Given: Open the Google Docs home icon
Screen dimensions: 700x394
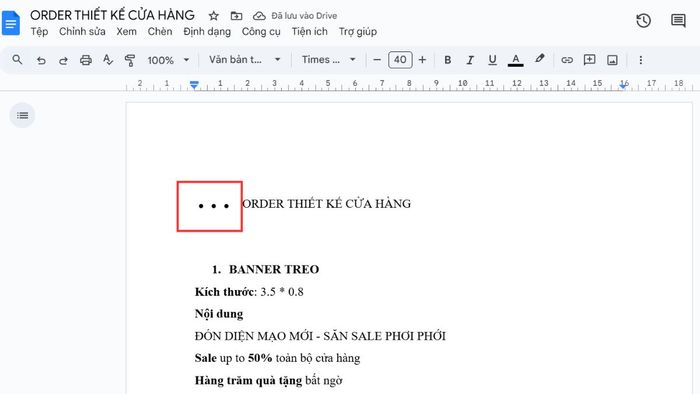Looking at the screenshot, I should coord(11,23).
